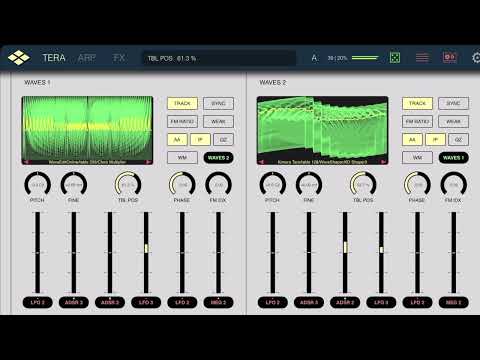Click Waves 1 slider above PITCH's LFO 2 source
The width and height of the screenshot is (480, 360).
pyautogui.click(x=37, y=252)
